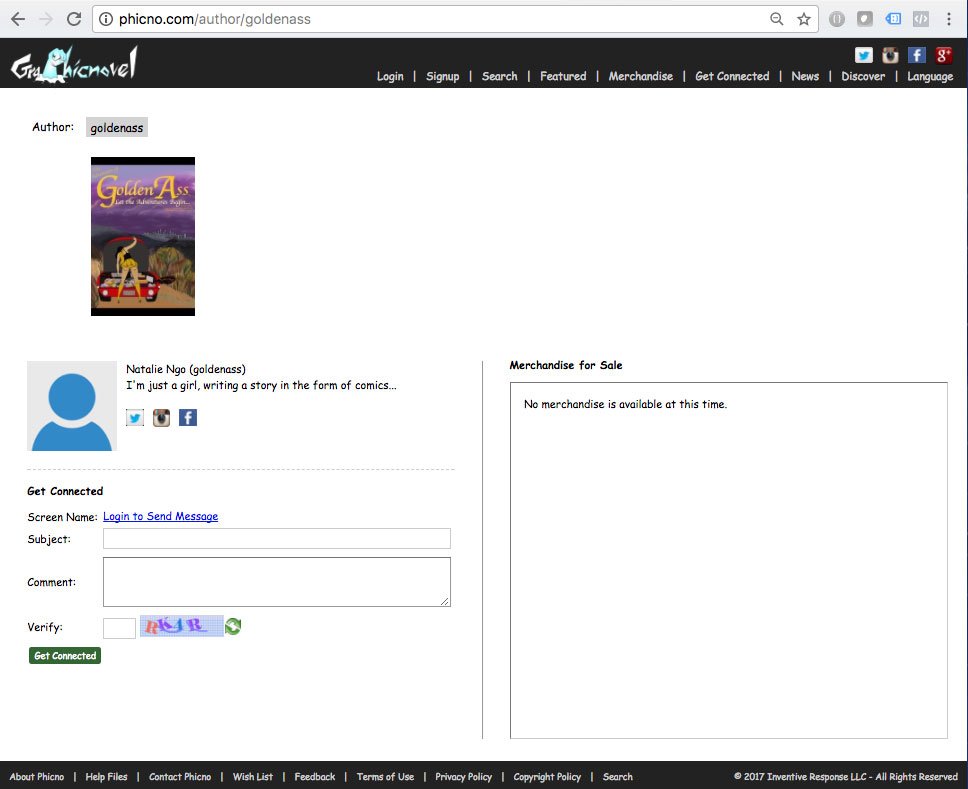
Task: Click the 'Get Connected' section heading
Action: pyautogui.click(x=65, y=491)
